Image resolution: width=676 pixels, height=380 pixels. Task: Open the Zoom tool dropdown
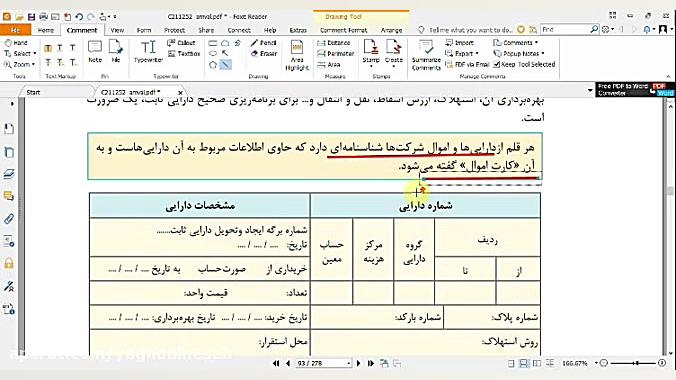coord(19,64)
